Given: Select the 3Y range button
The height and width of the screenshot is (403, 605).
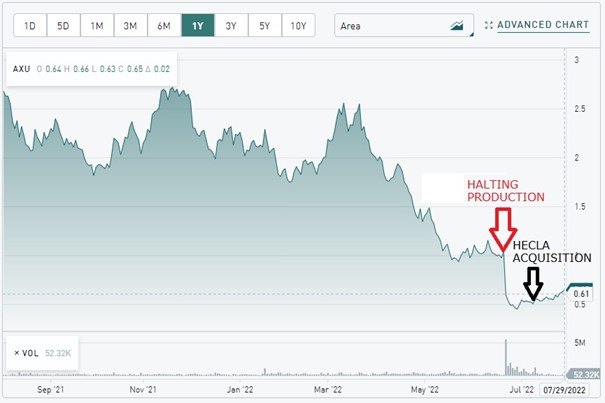Looking at the screenshot, I should [231, 25].
